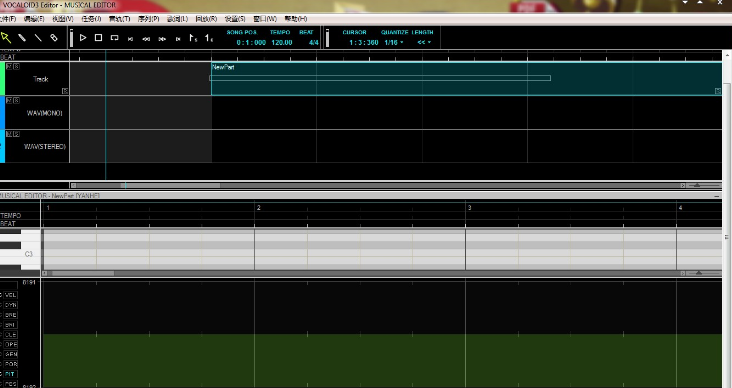Select the BRI control parameter
The height and width of the screenshot is (388, 732).
10,325
